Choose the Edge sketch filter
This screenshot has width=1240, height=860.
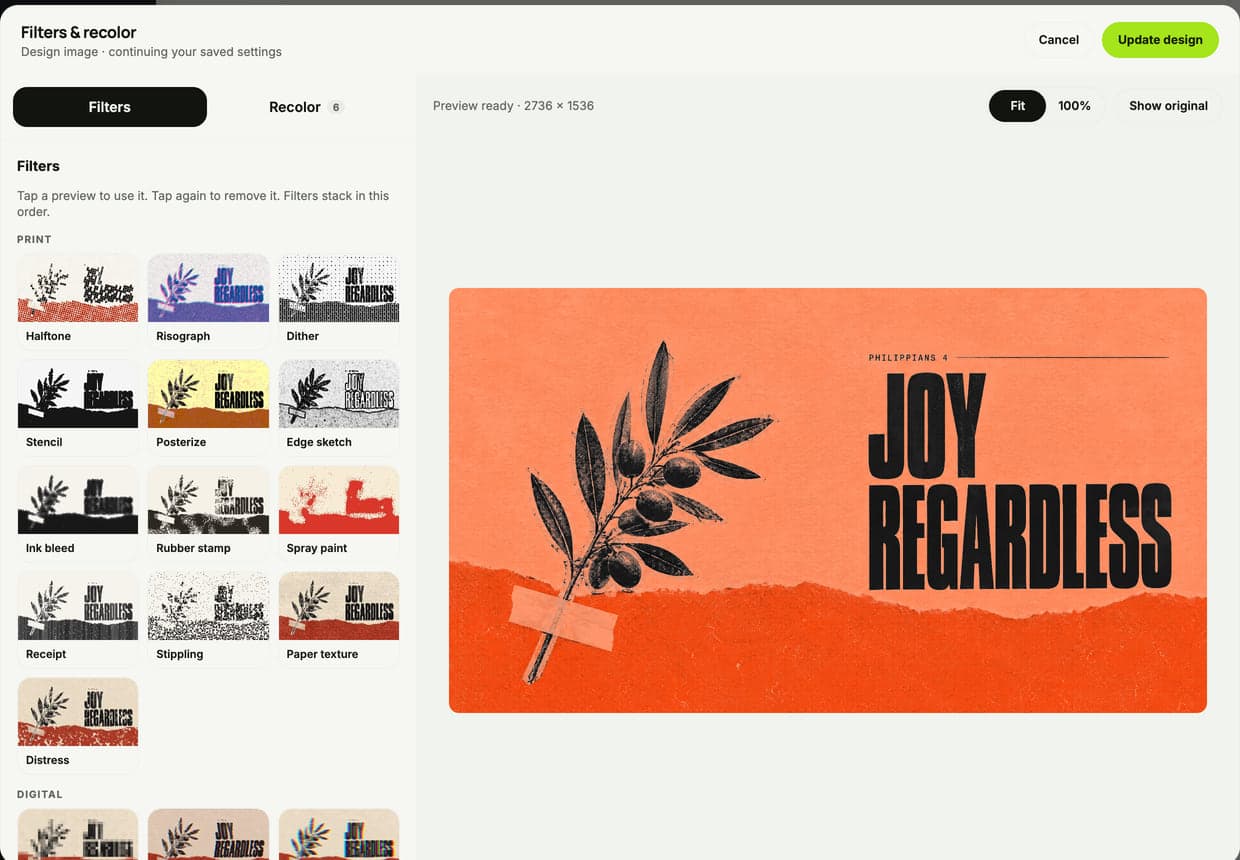point(339,406)
